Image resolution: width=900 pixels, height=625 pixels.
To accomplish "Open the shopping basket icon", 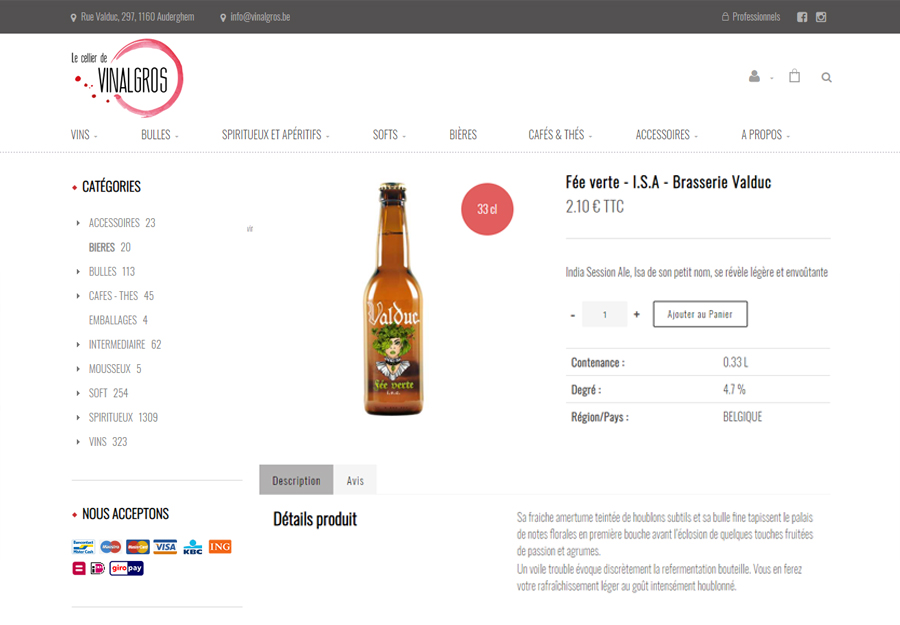I will 794,76.
